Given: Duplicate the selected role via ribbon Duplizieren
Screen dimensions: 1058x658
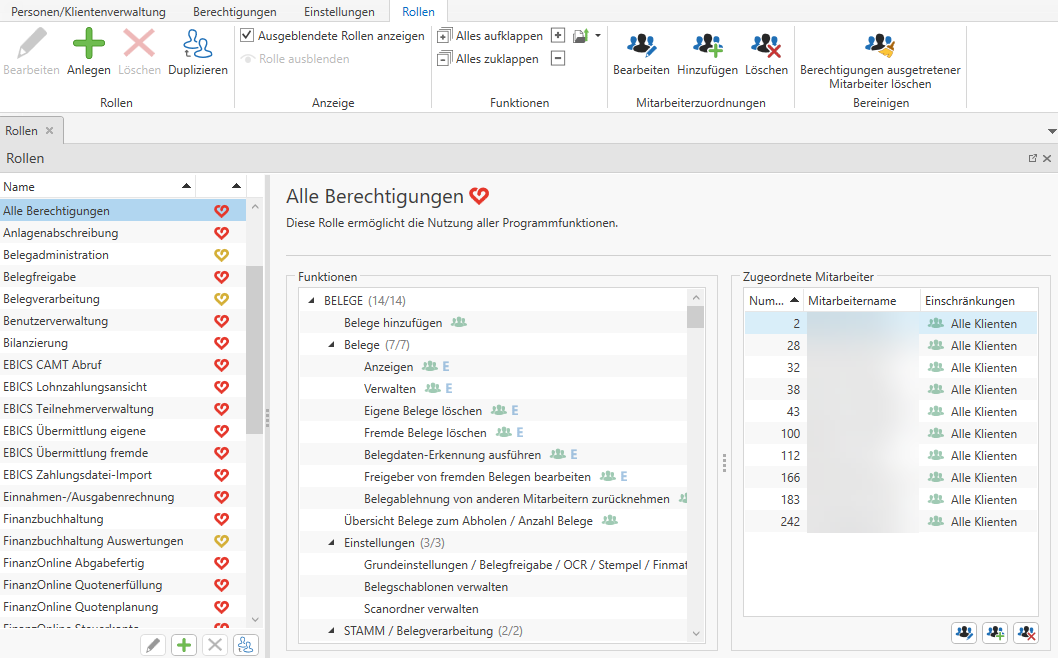Looking at the screenshot, I should pyautogui.click(x=197, y=52).
